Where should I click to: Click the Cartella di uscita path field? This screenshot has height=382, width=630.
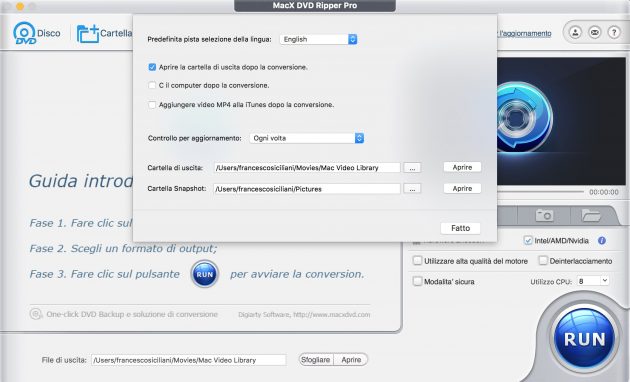[x=307, y=168]
